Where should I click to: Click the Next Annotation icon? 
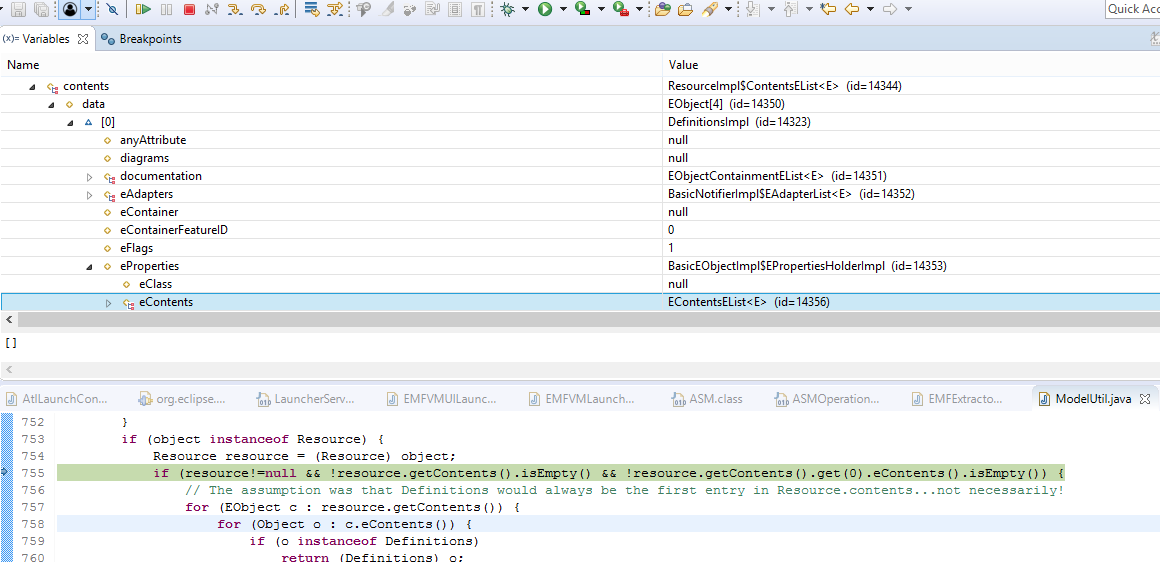coord(752,9)
